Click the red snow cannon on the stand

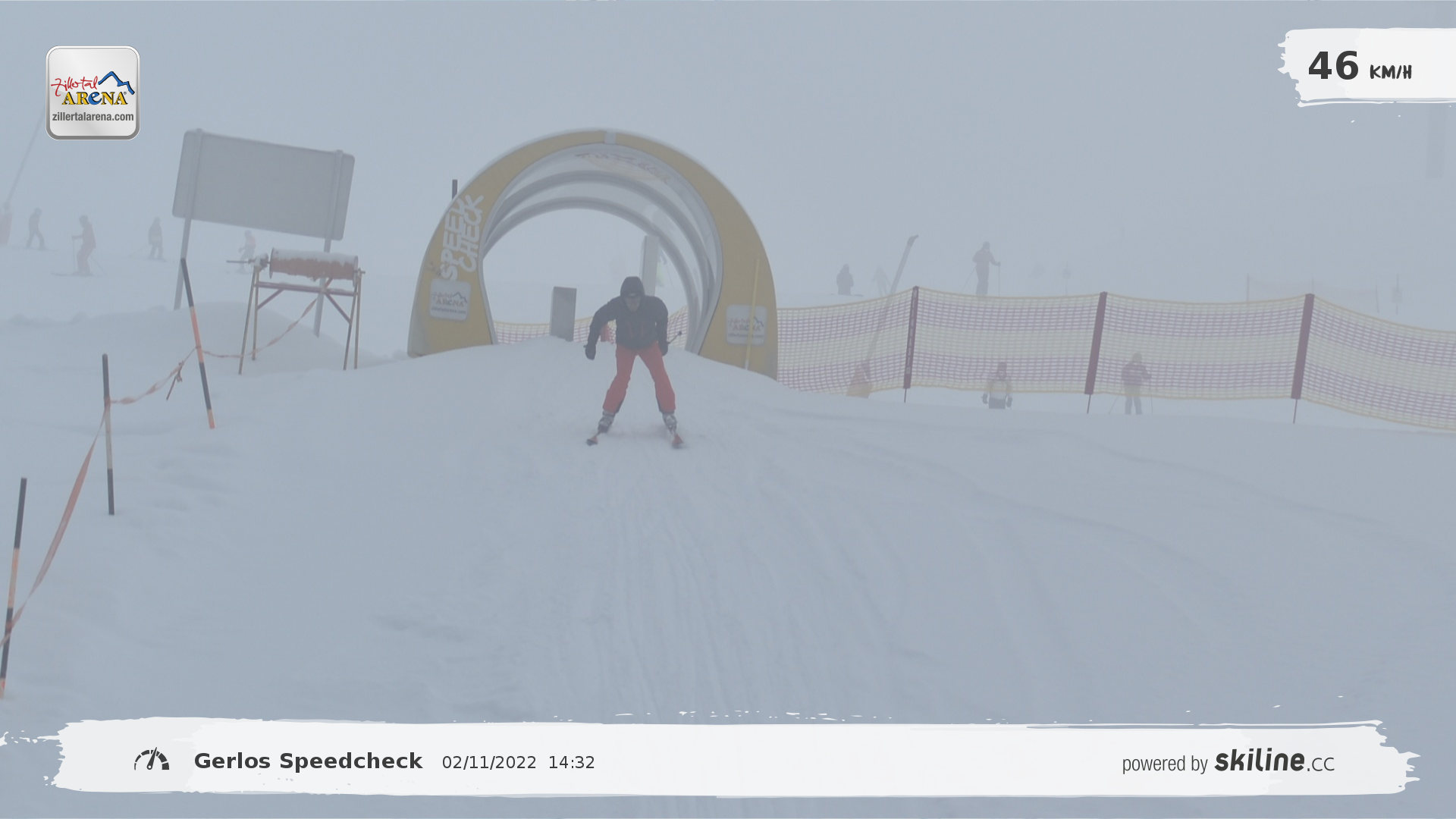(312, 264)
